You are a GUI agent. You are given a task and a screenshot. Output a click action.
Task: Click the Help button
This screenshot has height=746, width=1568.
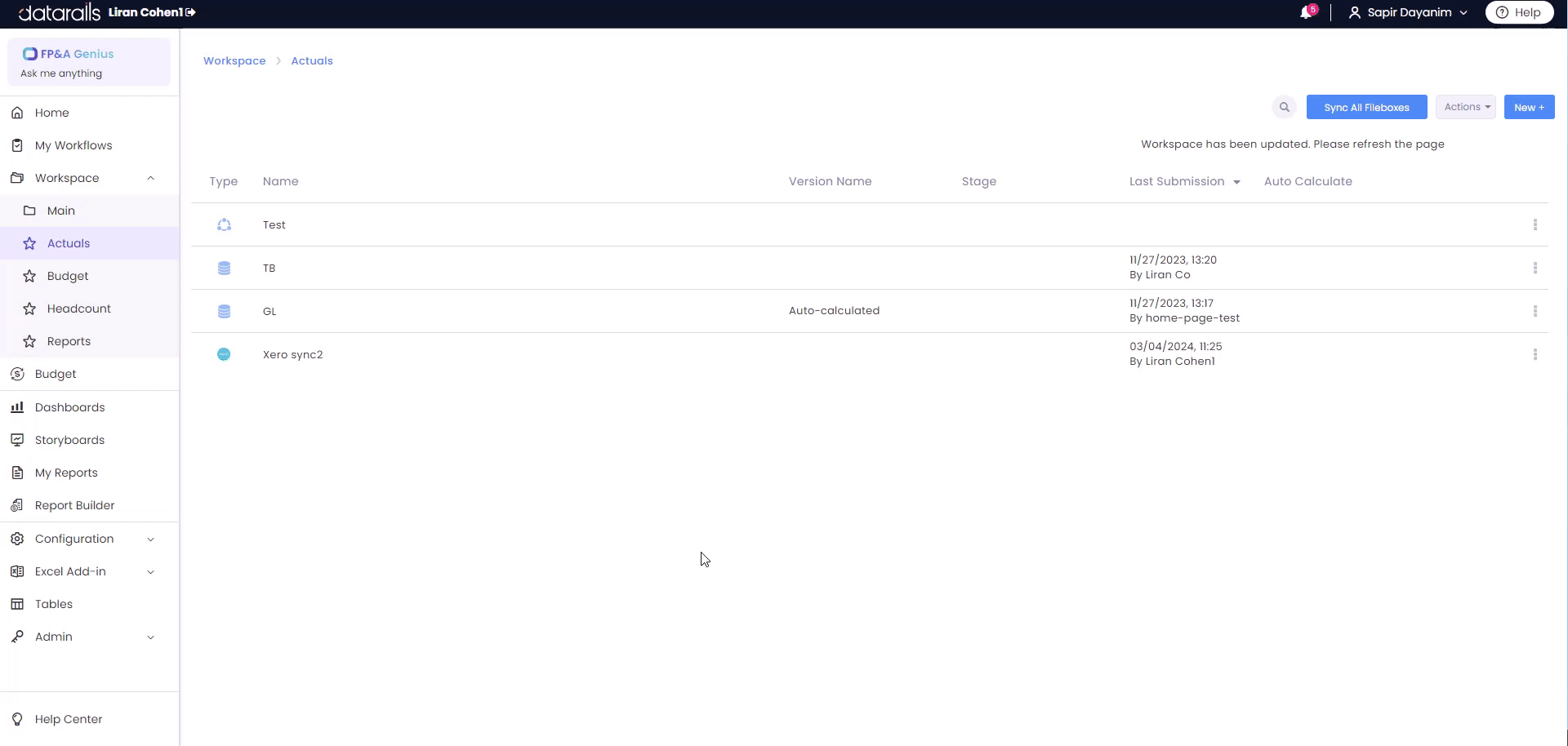tap(1519, 12)
